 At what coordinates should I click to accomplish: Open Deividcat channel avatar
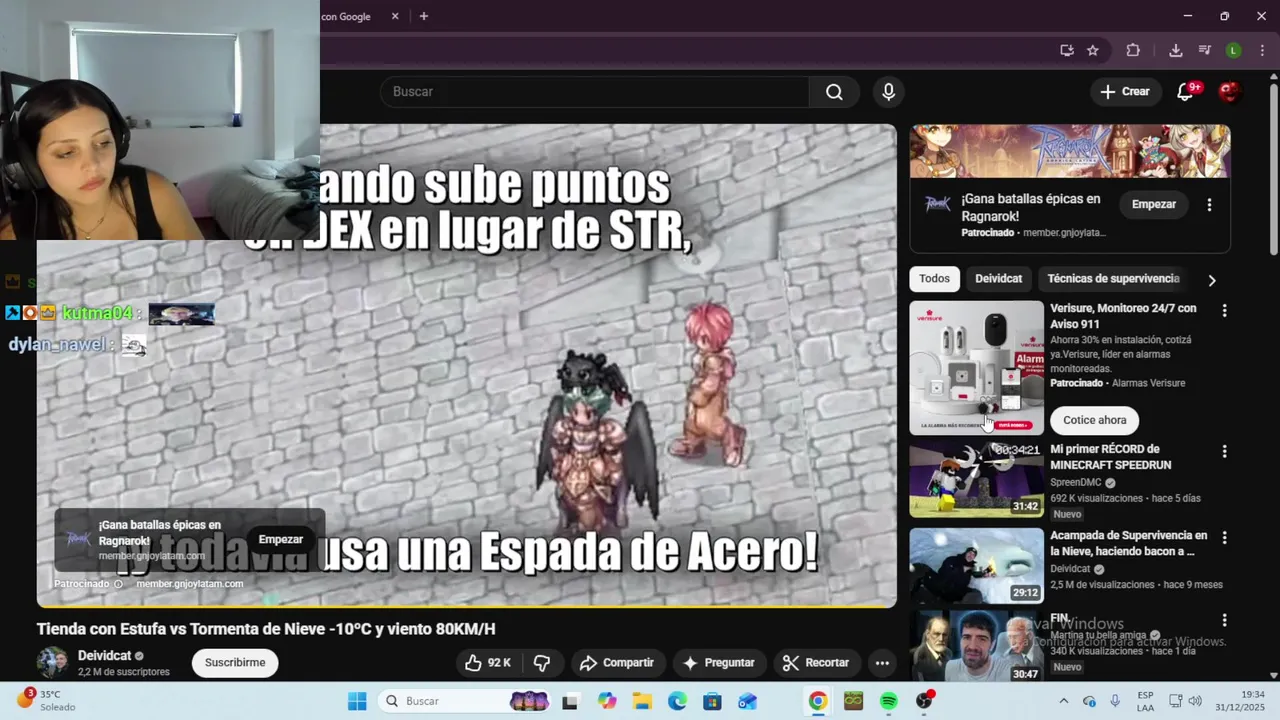(53, 662)
